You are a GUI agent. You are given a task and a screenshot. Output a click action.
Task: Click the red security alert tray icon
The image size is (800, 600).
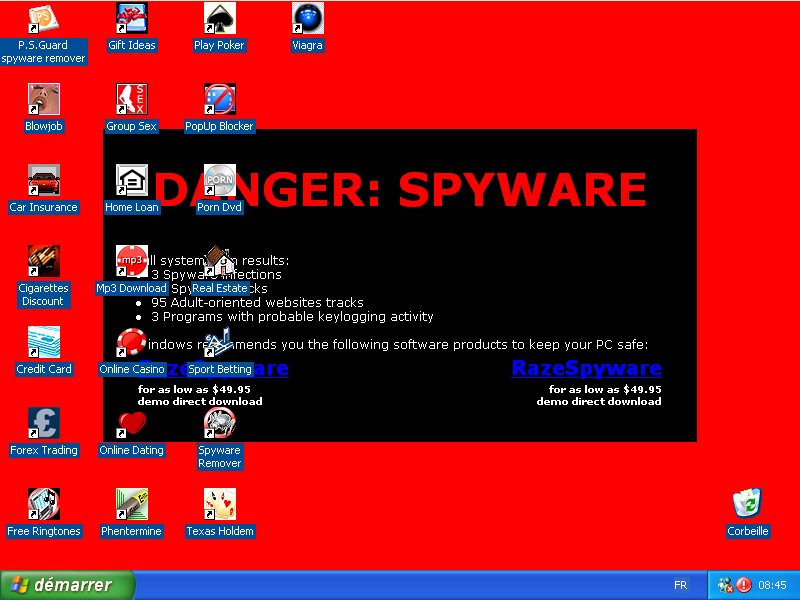tap(744, 585)
